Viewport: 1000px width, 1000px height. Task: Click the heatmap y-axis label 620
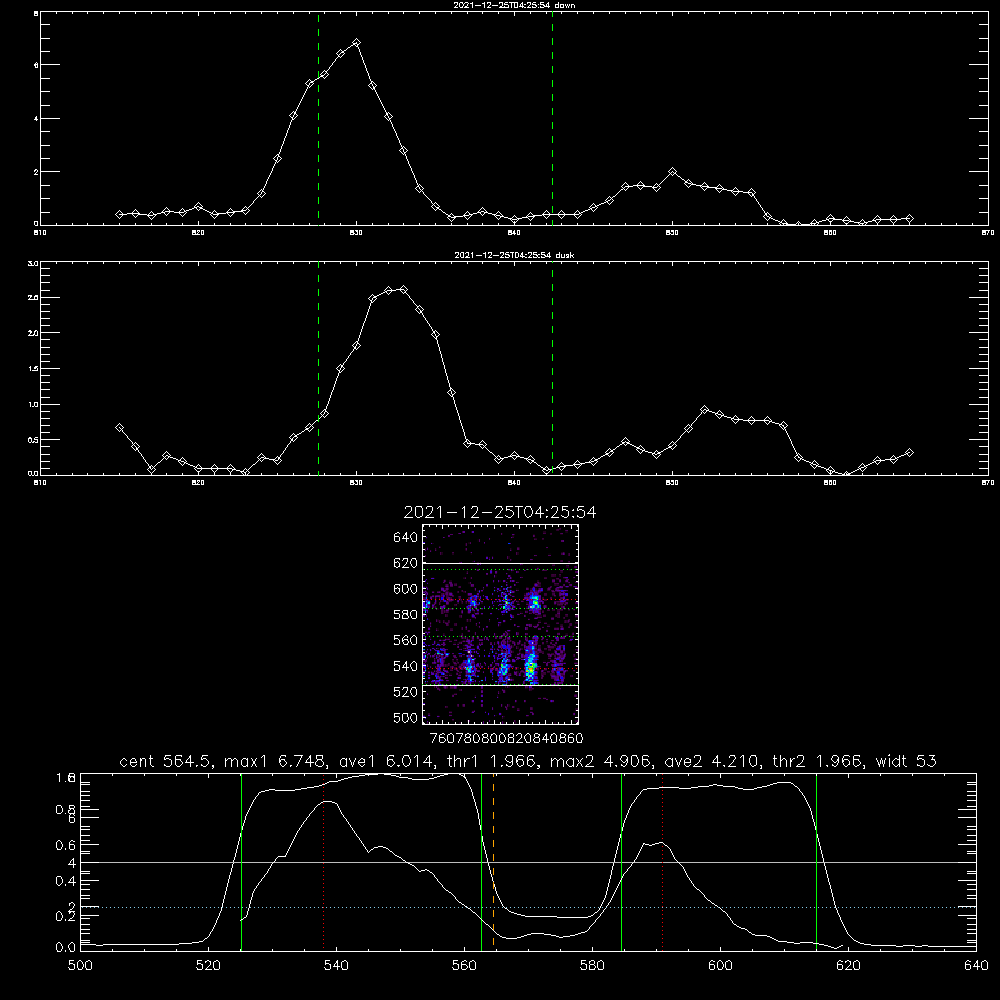pyautogui.click(x=405, y=563)
